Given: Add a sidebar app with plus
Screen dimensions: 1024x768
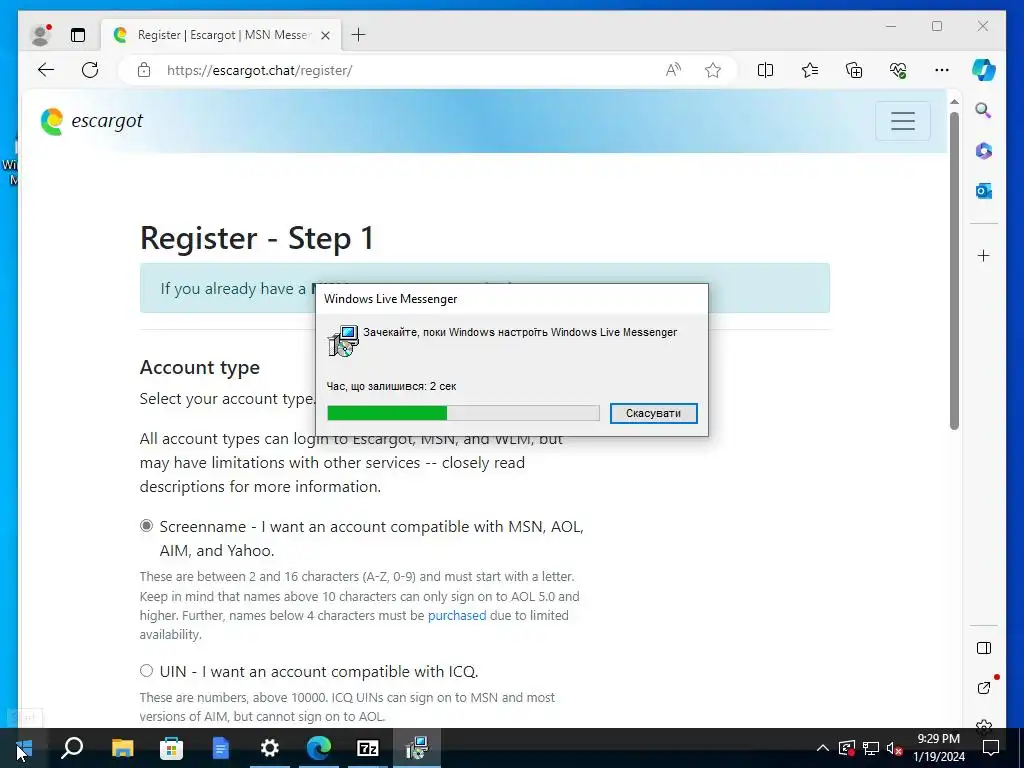Looking at the screenshot, I should (x=984, y=255).
